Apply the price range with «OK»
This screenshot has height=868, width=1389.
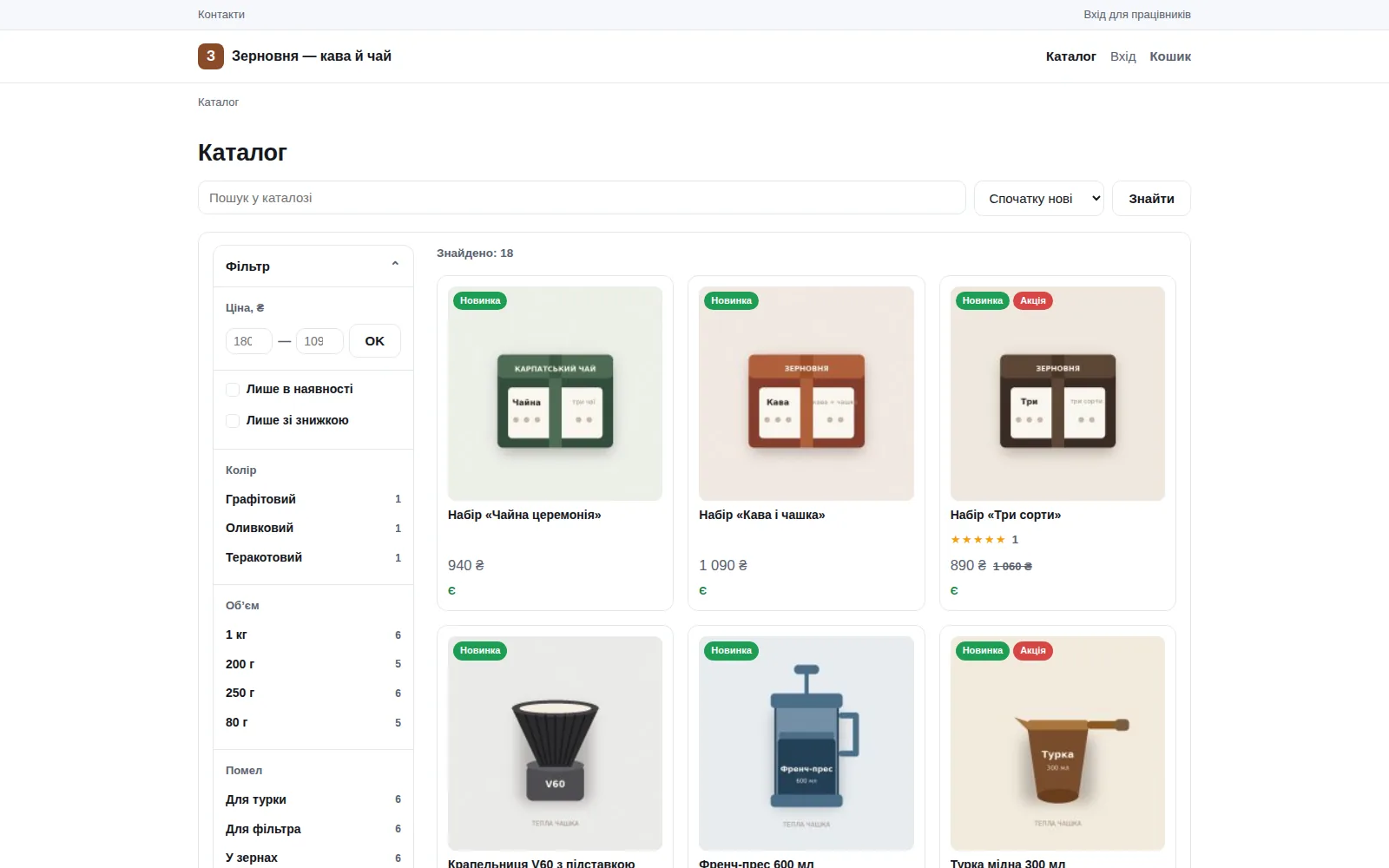click(375, 341)
